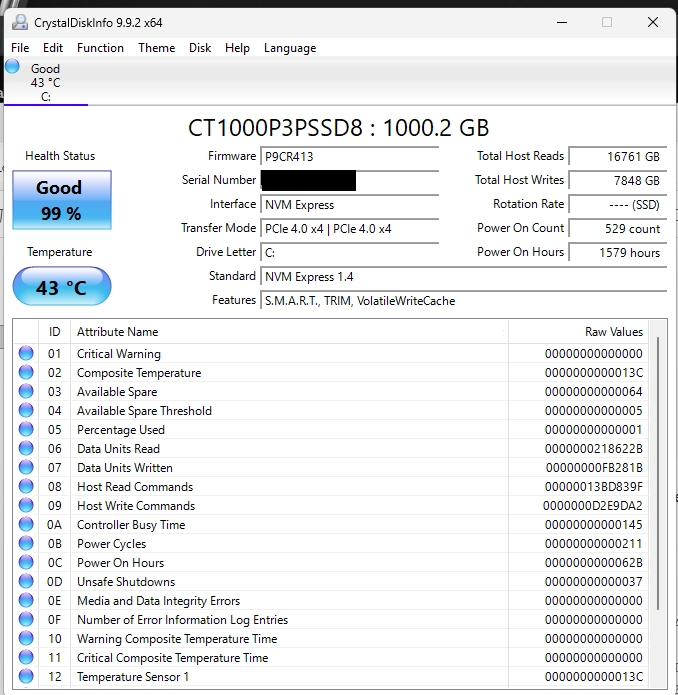Open the Help menu
The width and height of the screenshot is (678, 695).
pos(237,48)
